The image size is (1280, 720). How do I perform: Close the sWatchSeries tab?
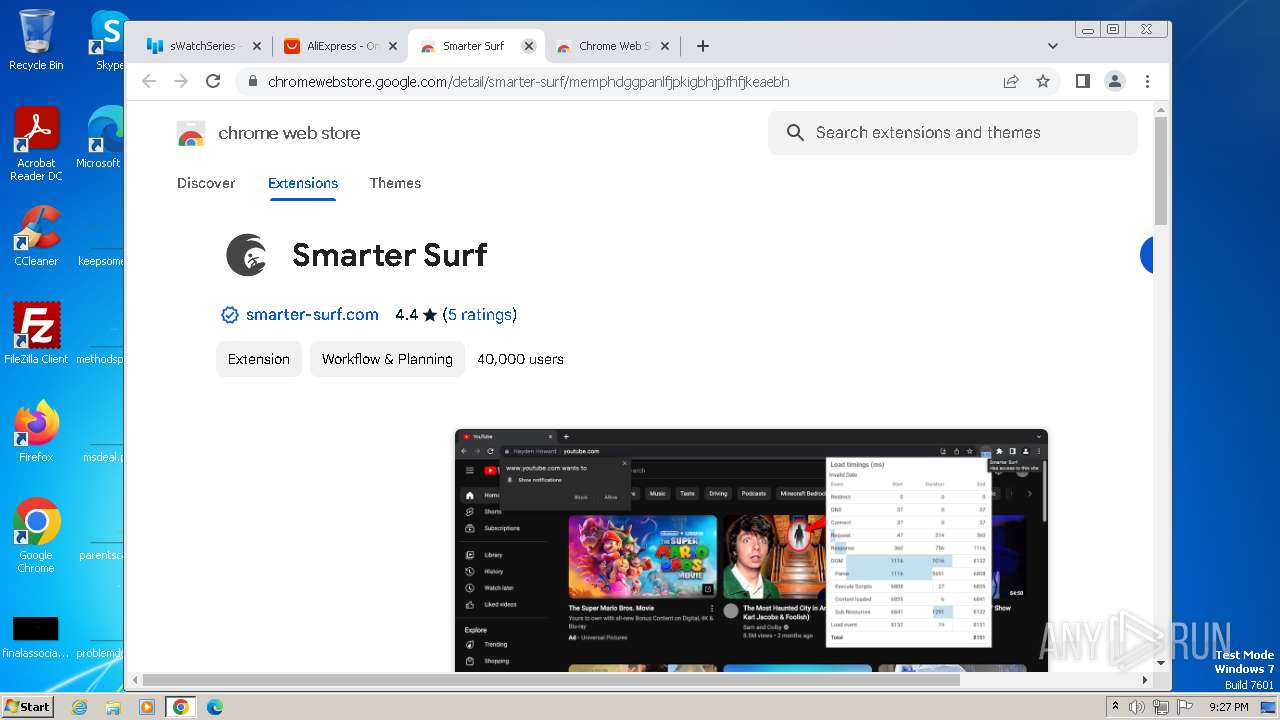(x=256, y=46)
